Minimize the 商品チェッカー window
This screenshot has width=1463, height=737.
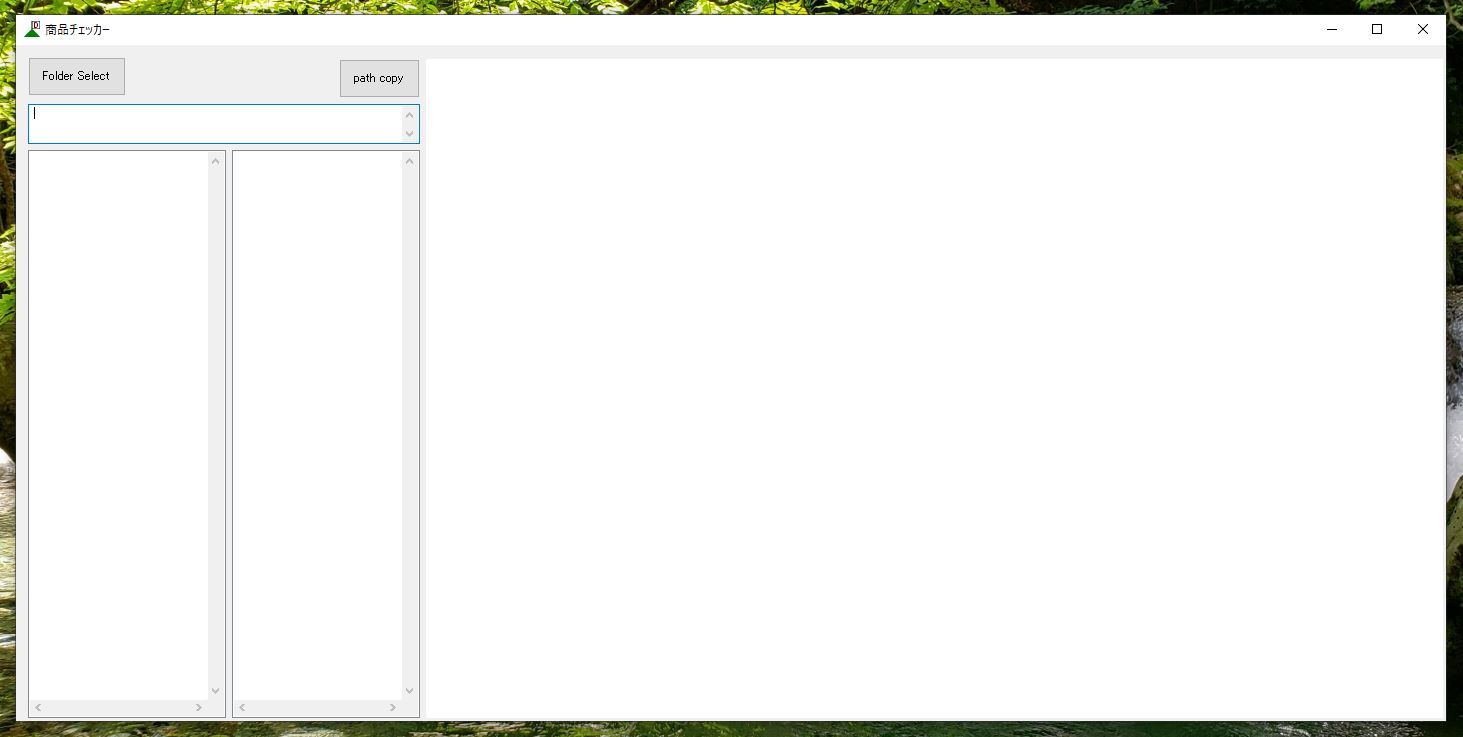click(x=1332, y=30)
